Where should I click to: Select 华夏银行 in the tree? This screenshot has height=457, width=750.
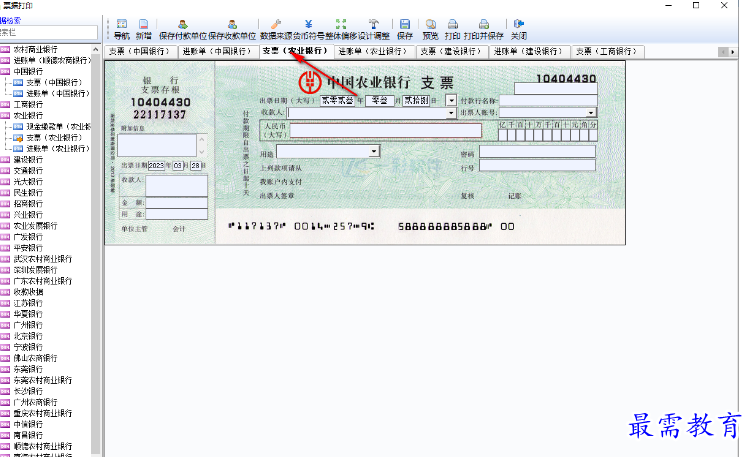(x=28, y=314)
